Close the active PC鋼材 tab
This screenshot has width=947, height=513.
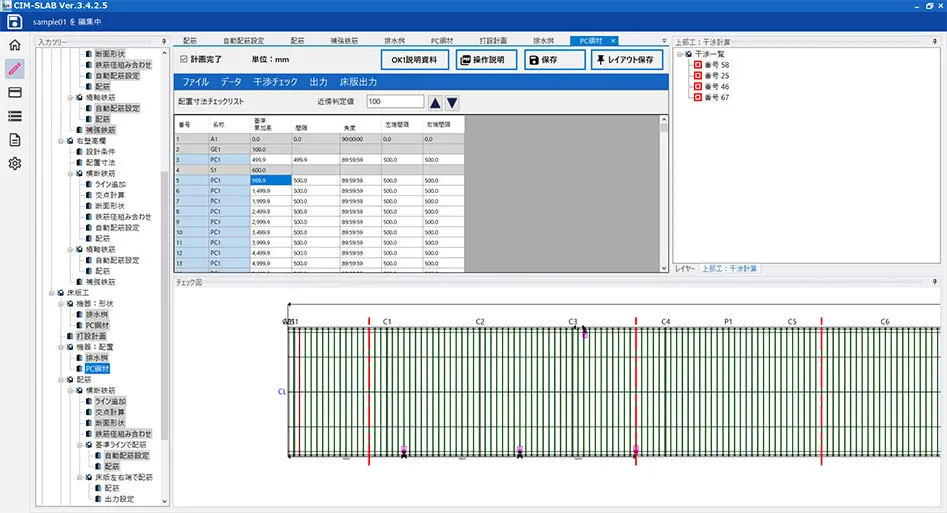point(613,40)
